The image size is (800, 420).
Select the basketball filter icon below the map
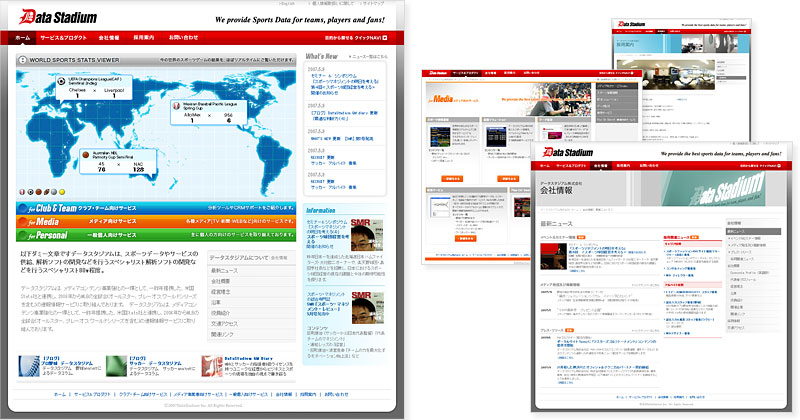(38, 192)
